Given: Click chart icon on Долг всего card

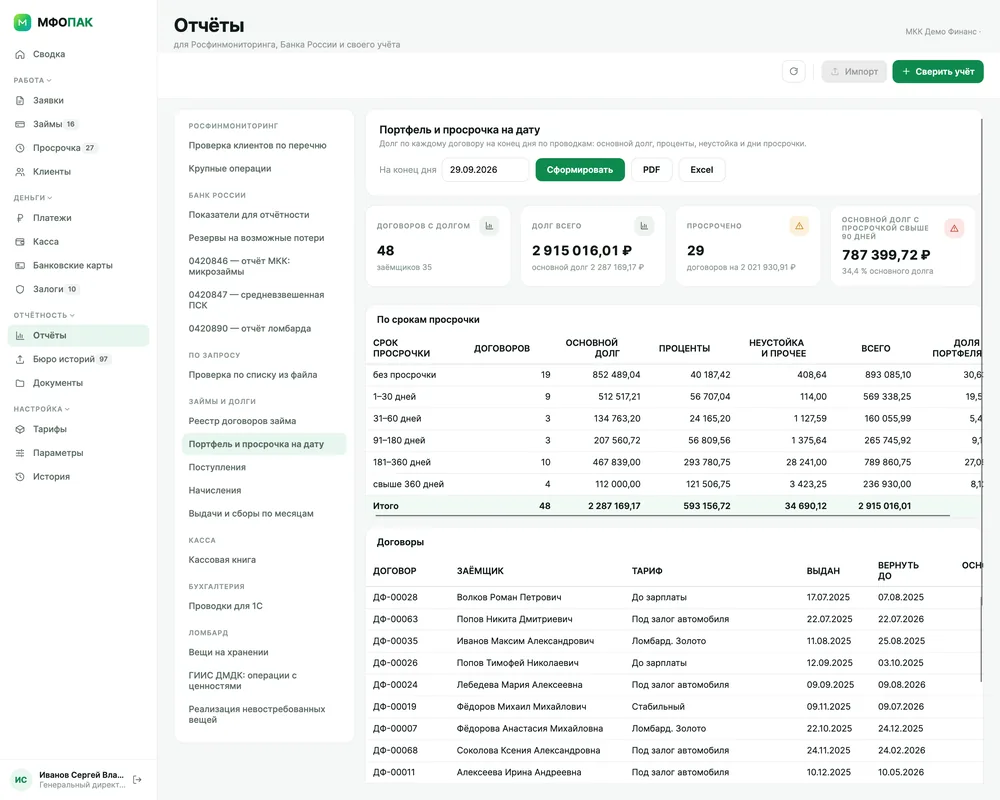Looking at the screenshot, I should click(x=644, y=226).
